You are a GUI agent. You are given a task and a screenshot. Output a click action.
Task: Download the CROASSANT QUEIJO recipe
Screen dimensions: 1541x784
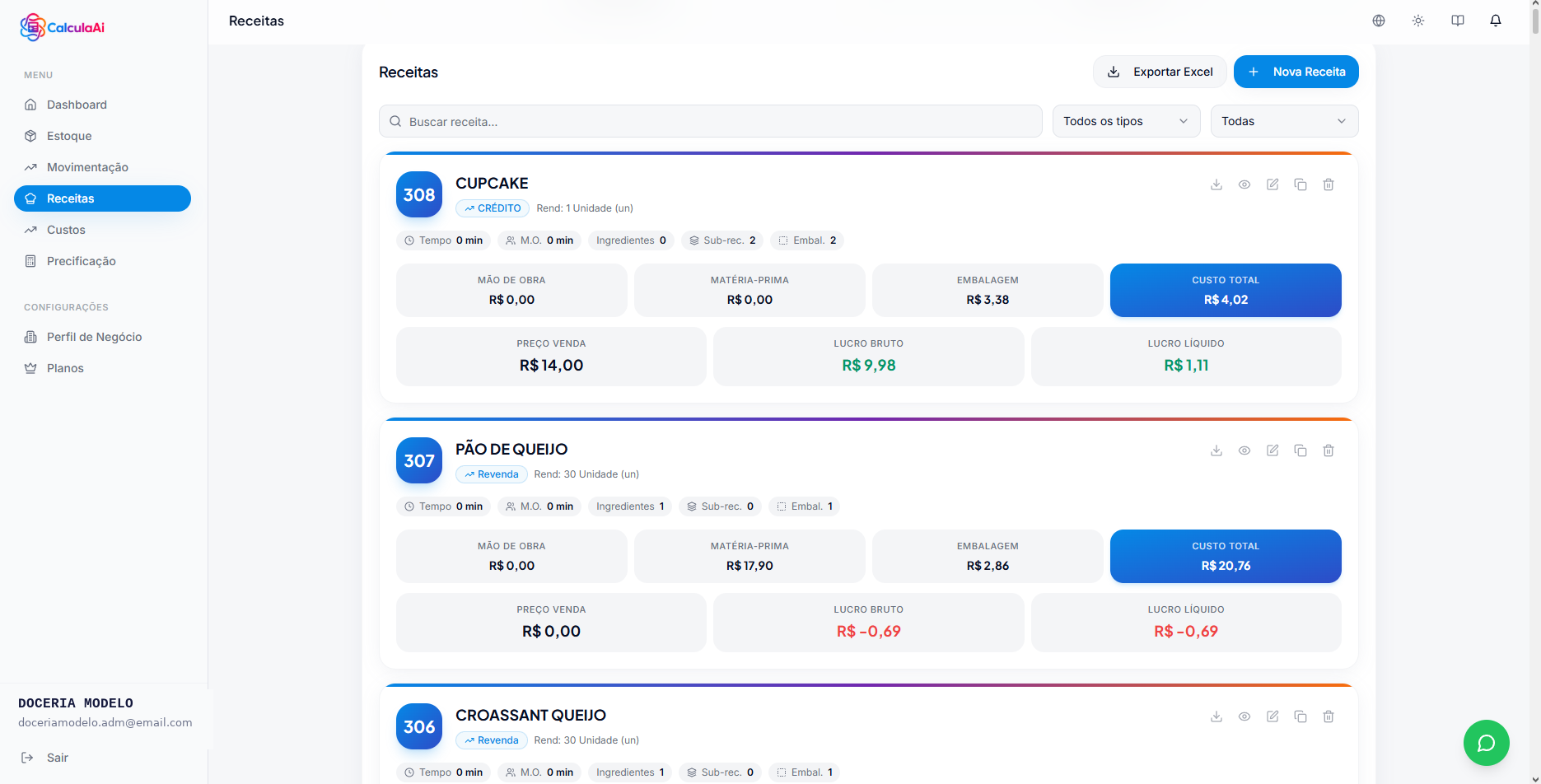click(x=1216, y=716)
